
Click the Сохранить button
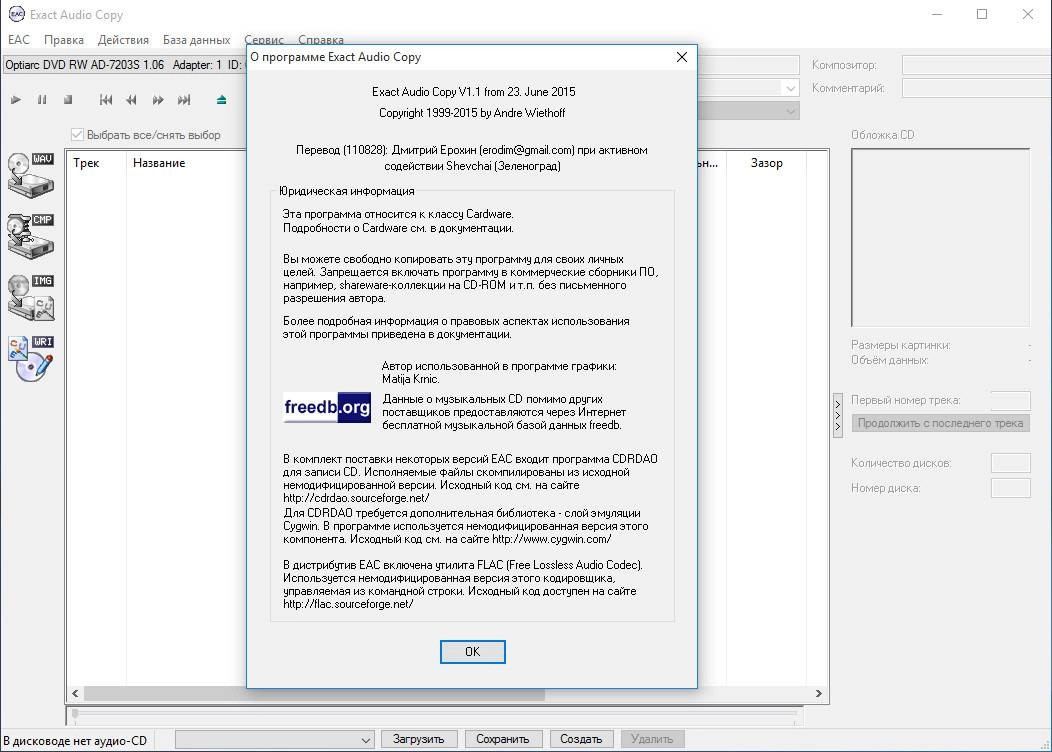click(503, 739)
